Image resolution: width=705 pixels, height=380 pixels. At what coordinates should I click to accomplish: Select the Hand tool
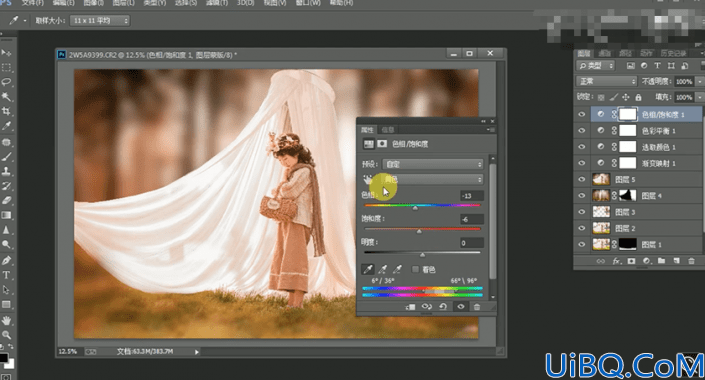point(6,321)
